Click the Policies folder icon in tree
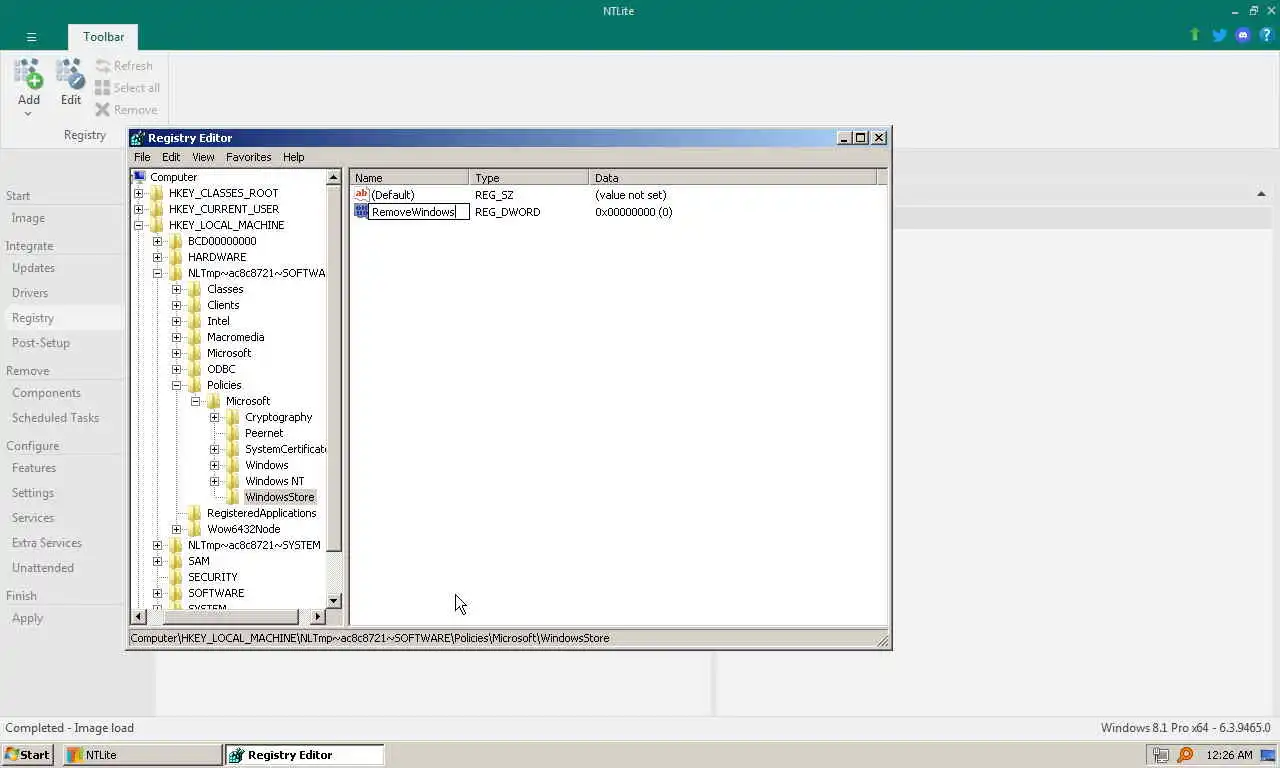The height and width of the screenshot is (768, 1280). pos(196,385)
